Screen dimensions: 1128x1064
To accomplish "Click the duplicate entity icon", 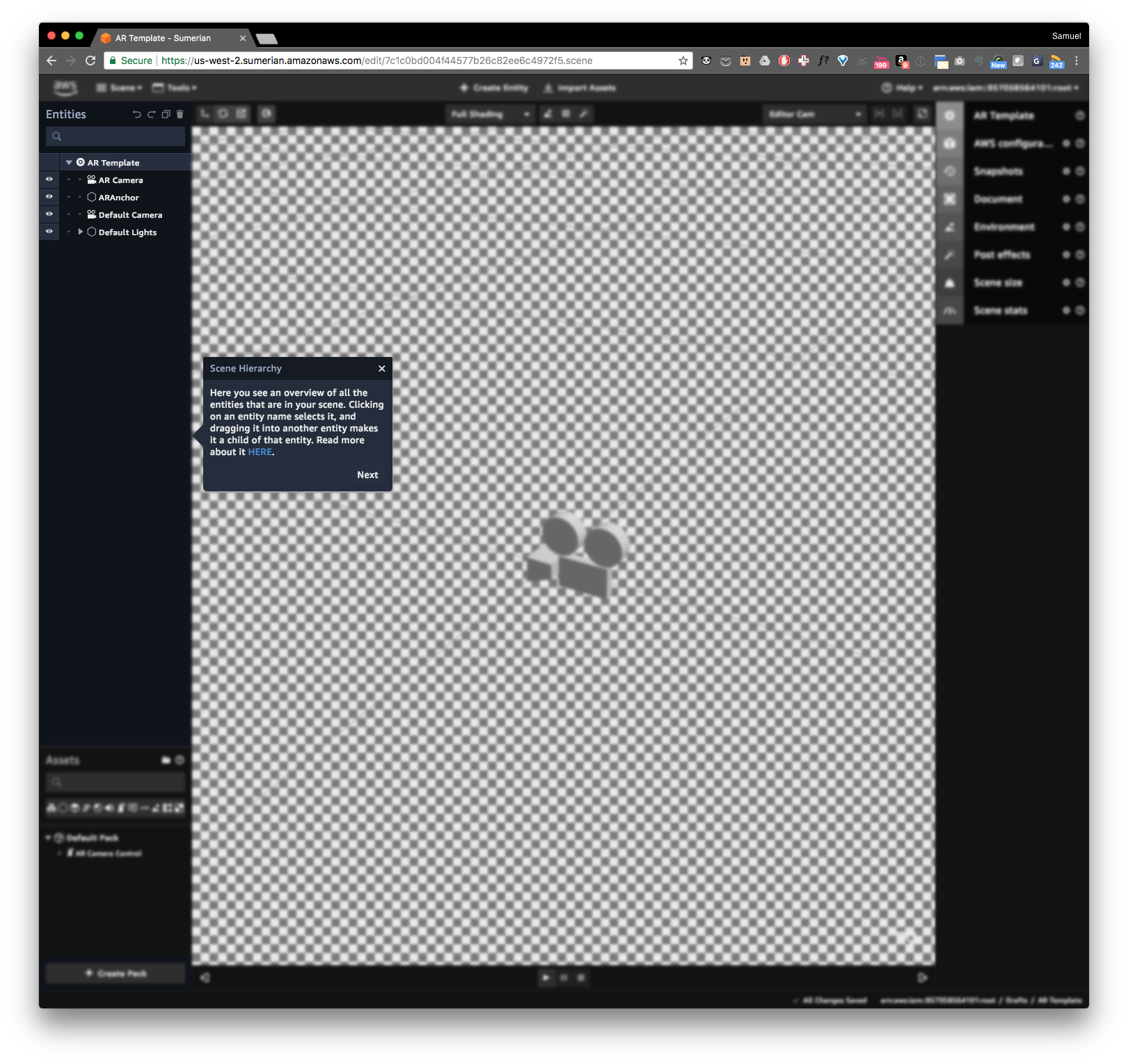I will (166, 114).
